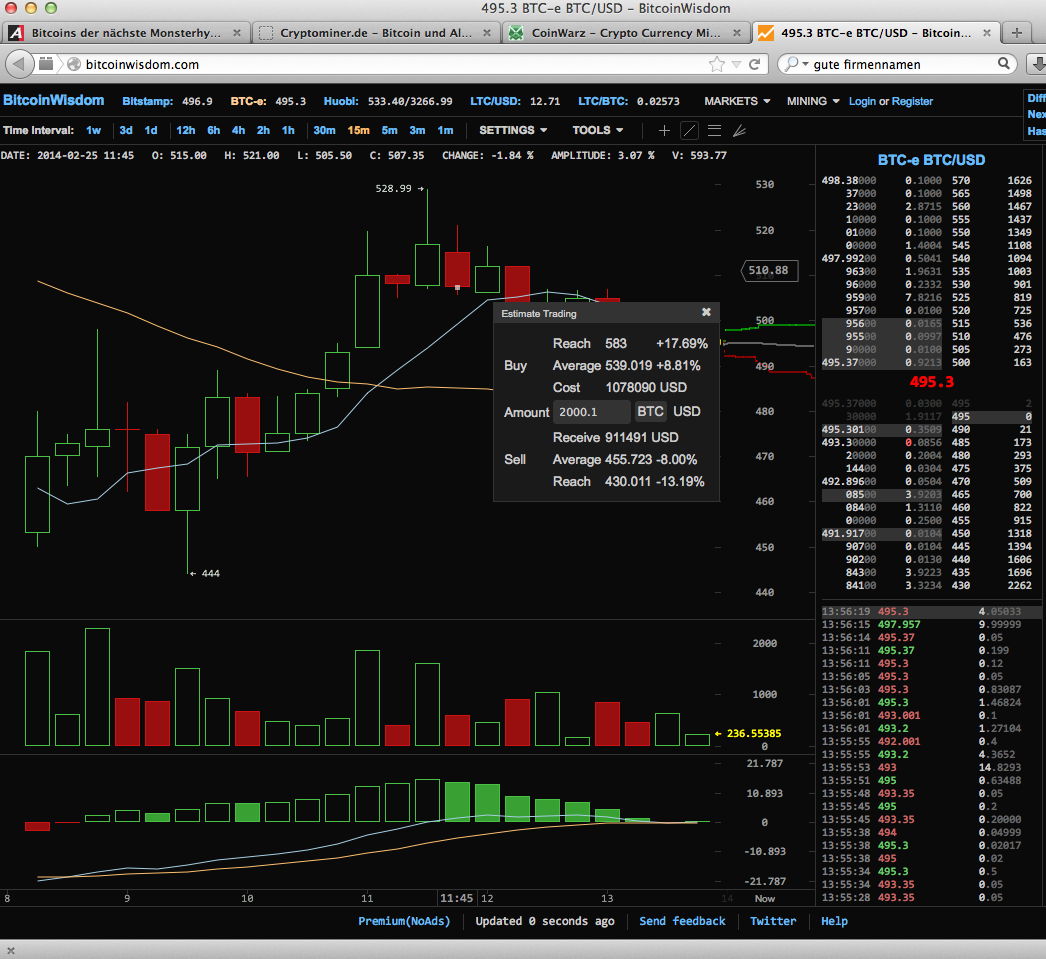Click the Register link
The image size is (1046, 959).
pos(912,101)
